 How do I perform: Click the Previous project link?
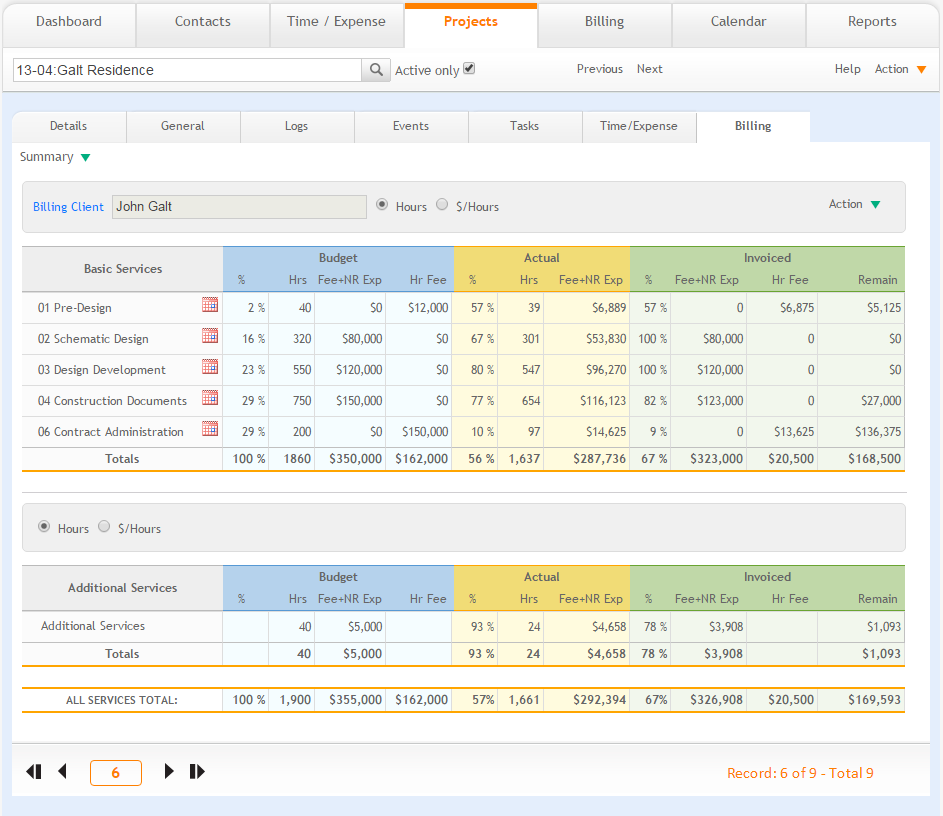[599, 69]
